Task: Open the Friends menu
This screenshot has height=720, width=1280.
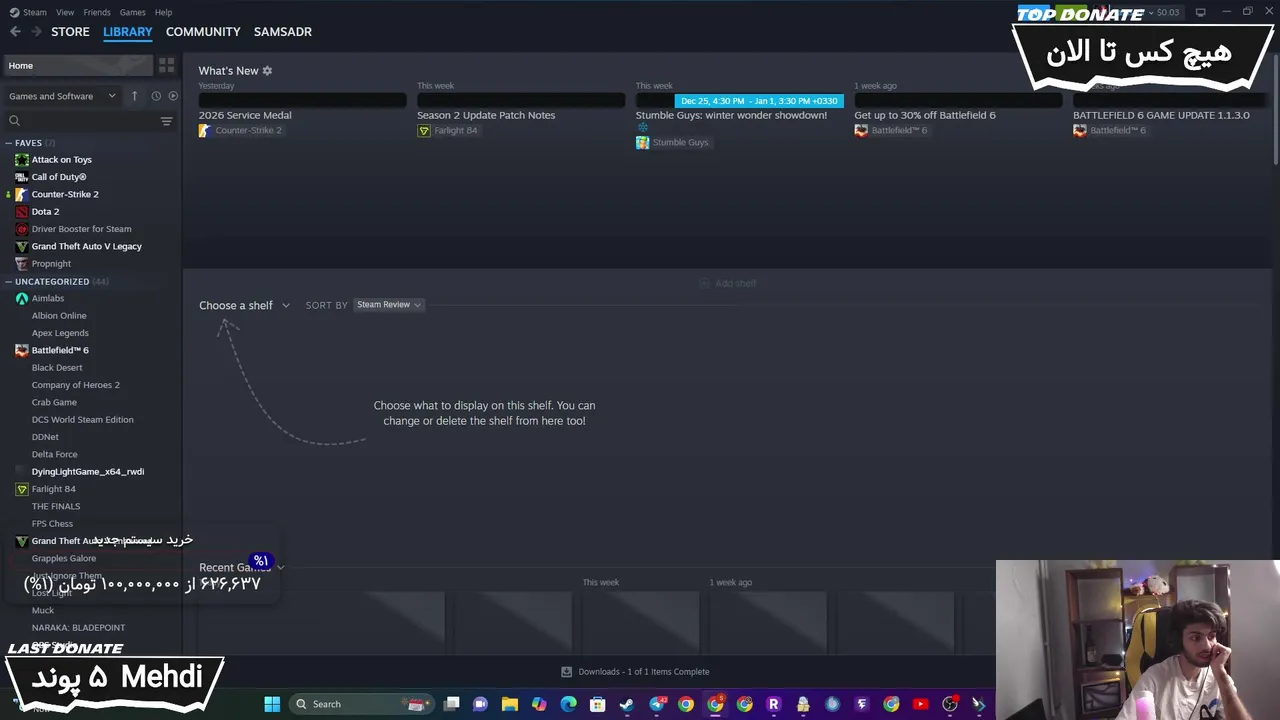Action: [x=97, y=12]
